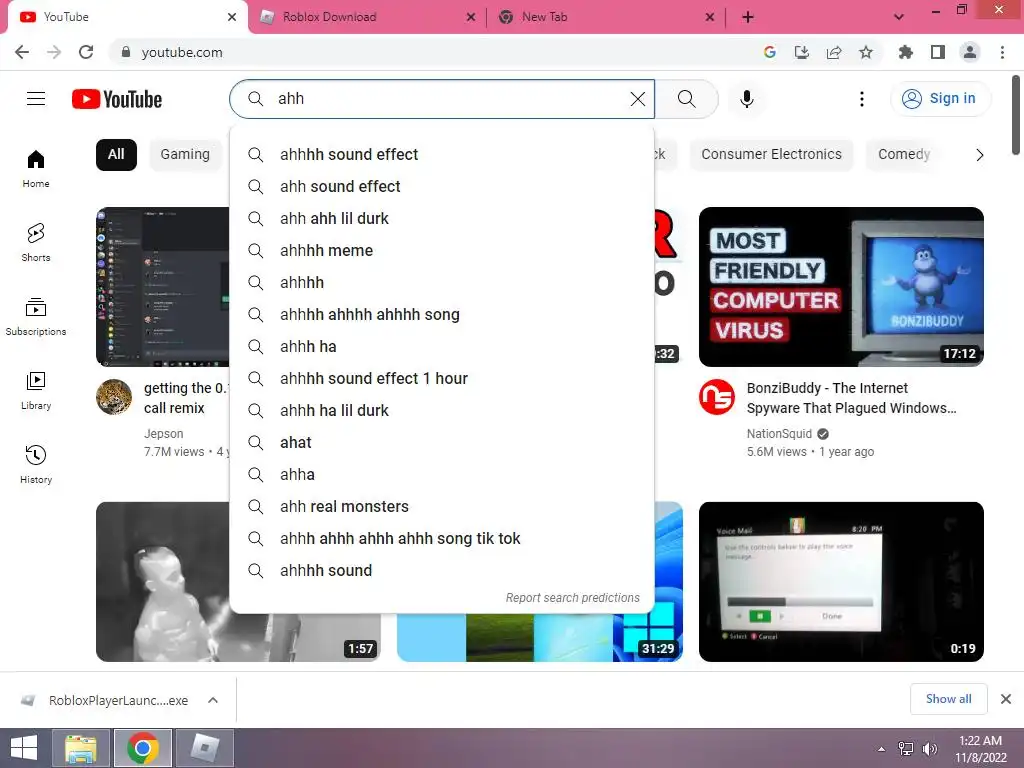The width and height of the screenshot is (1024, 768).
Task: Choose suggestion 'ahh real monsters'
Action: click(442, 507)
